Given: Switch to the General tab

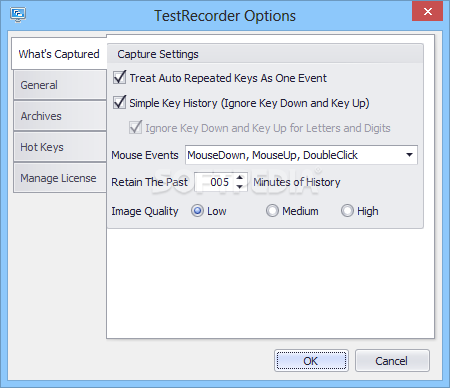Looking at the screenshot, I should (x=60, y=85).
